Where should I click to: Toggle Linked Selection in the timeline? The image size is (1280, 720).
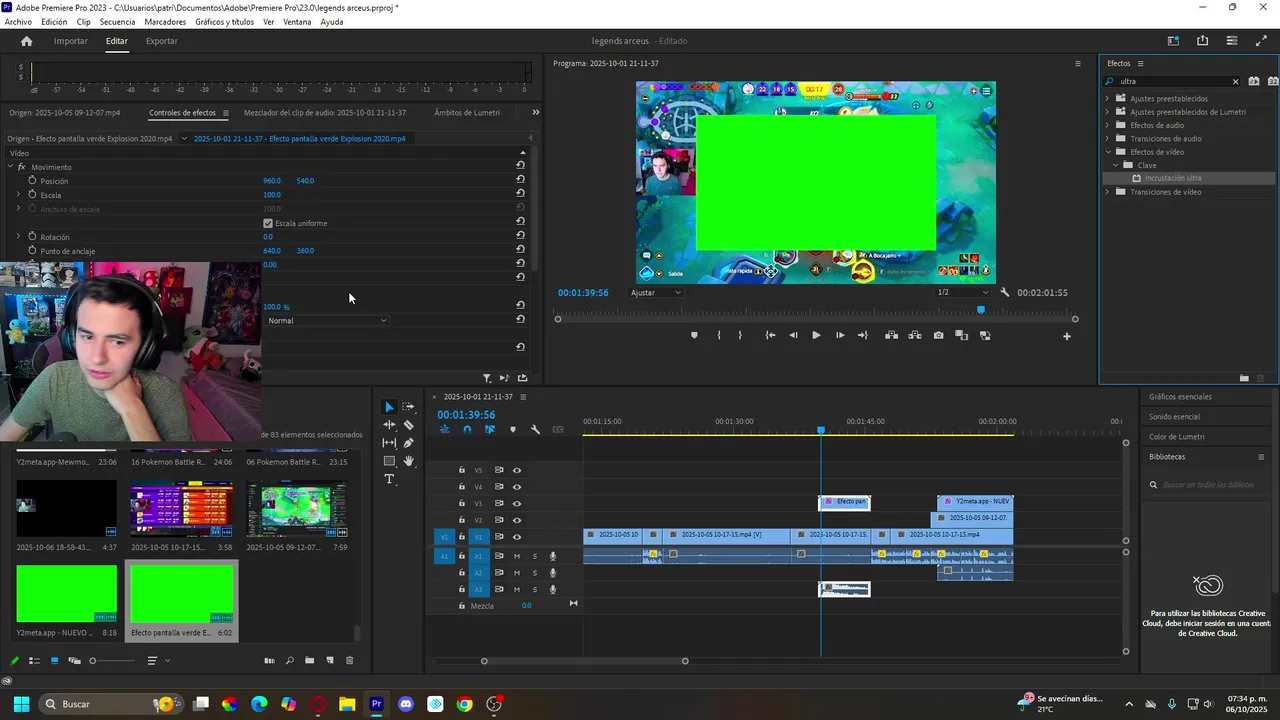click(x=489, y=430)
